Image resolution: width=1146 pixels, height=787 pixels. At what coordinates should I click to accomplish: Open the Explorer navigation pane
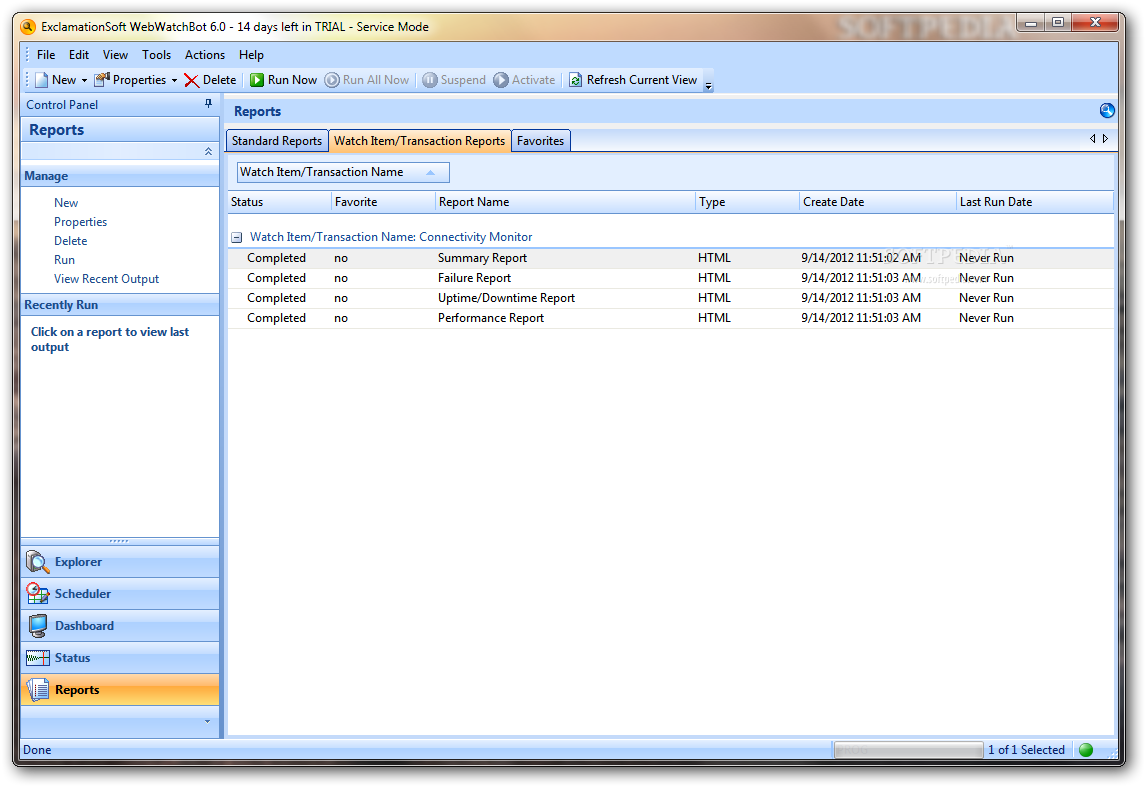(120, 562)
